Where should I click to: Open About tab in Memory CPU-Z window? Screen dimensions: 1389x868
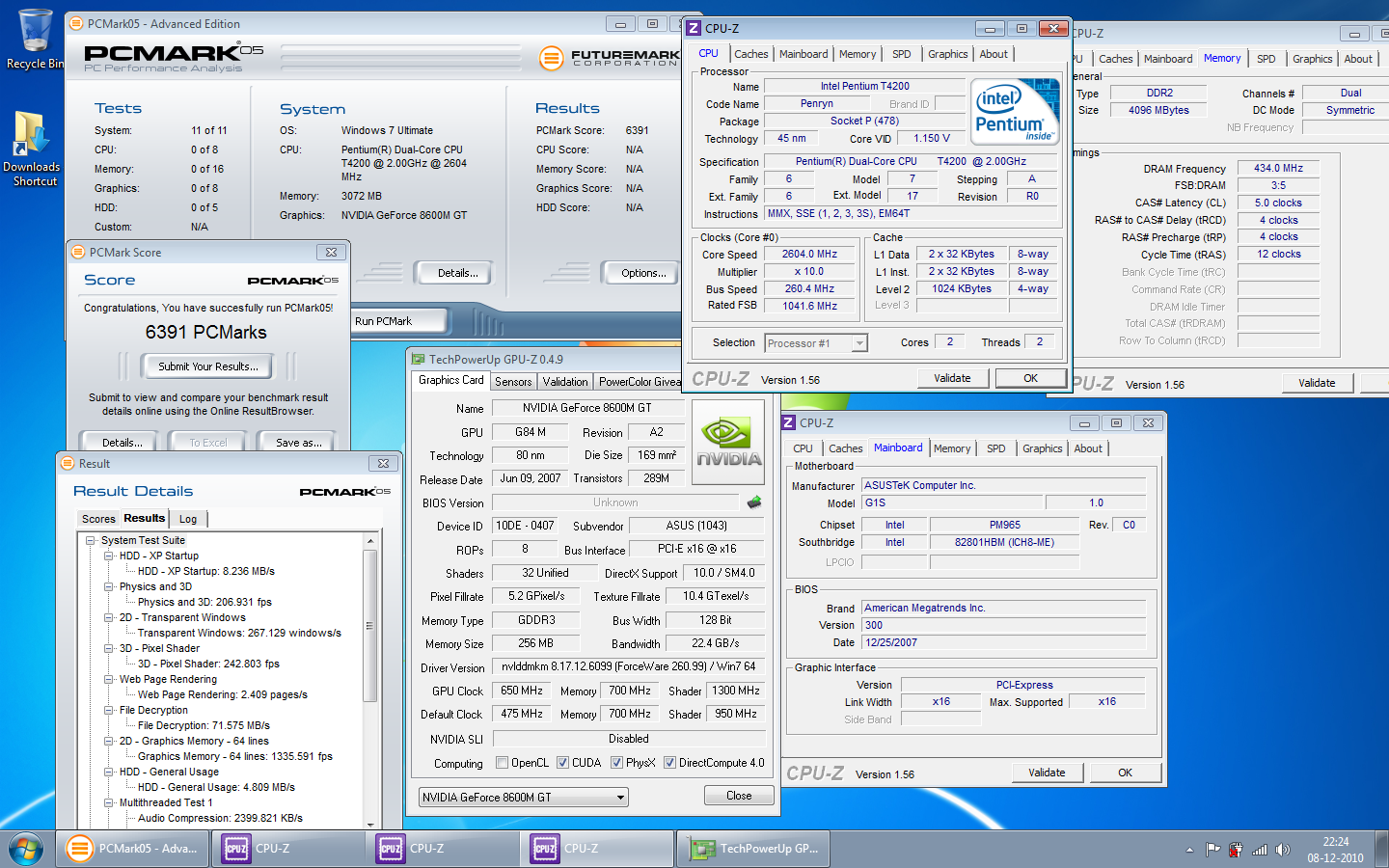(1358, 59)
